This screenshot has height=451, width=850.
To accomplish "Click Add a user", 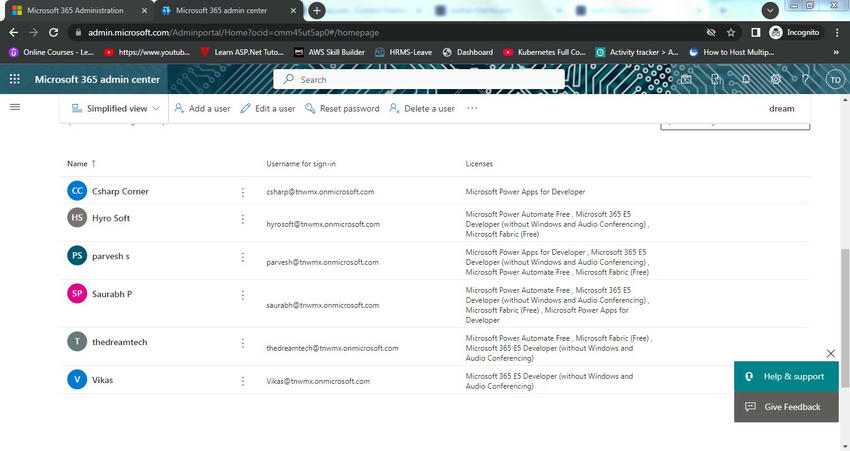I will click(202, 108).
